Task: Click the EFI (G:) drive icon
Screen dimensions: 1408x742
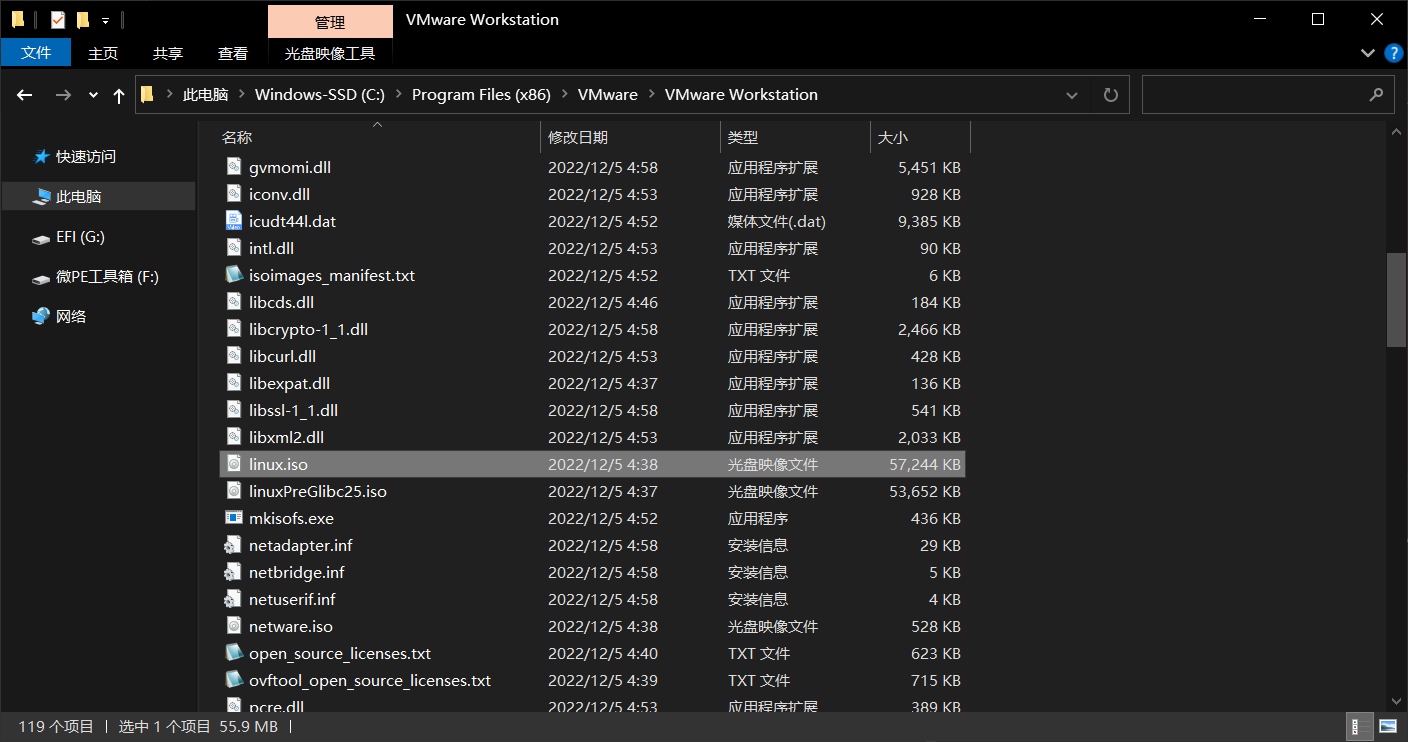Action: tap(41, 238)
